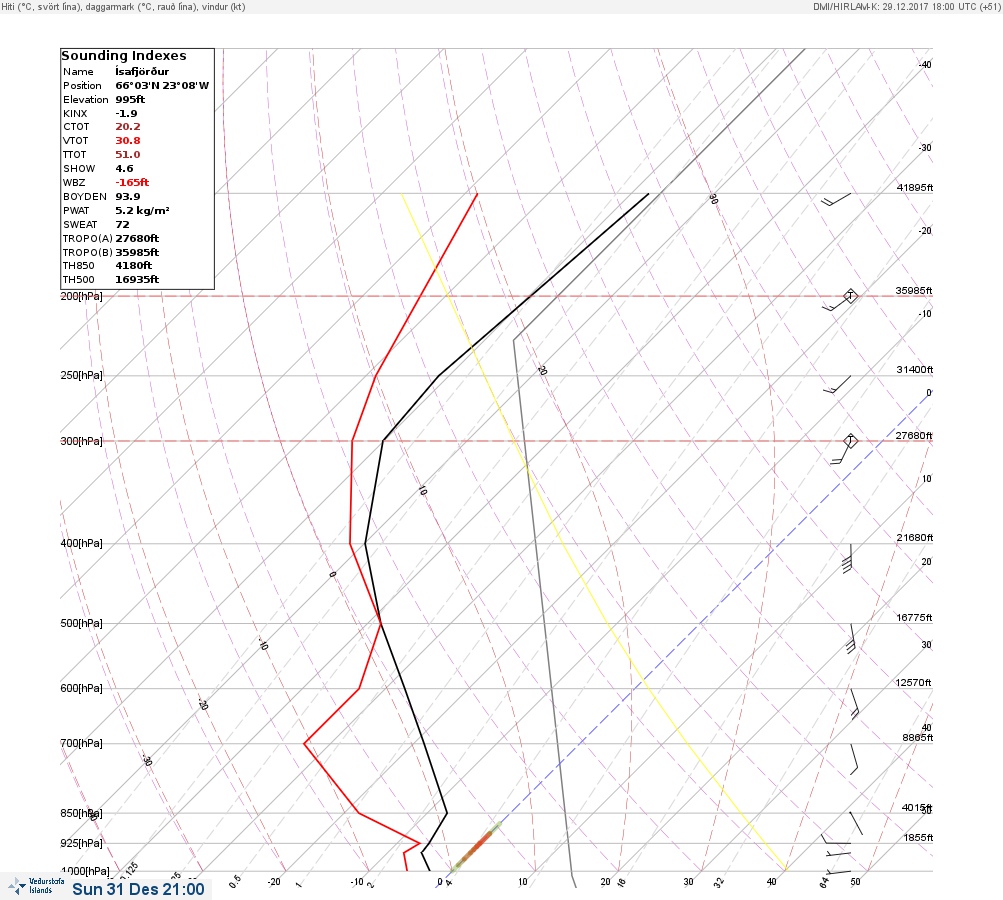Click the "300[hPa]" pressure label
This screenshot has height=900, width=1003.
tap(81, 441)
